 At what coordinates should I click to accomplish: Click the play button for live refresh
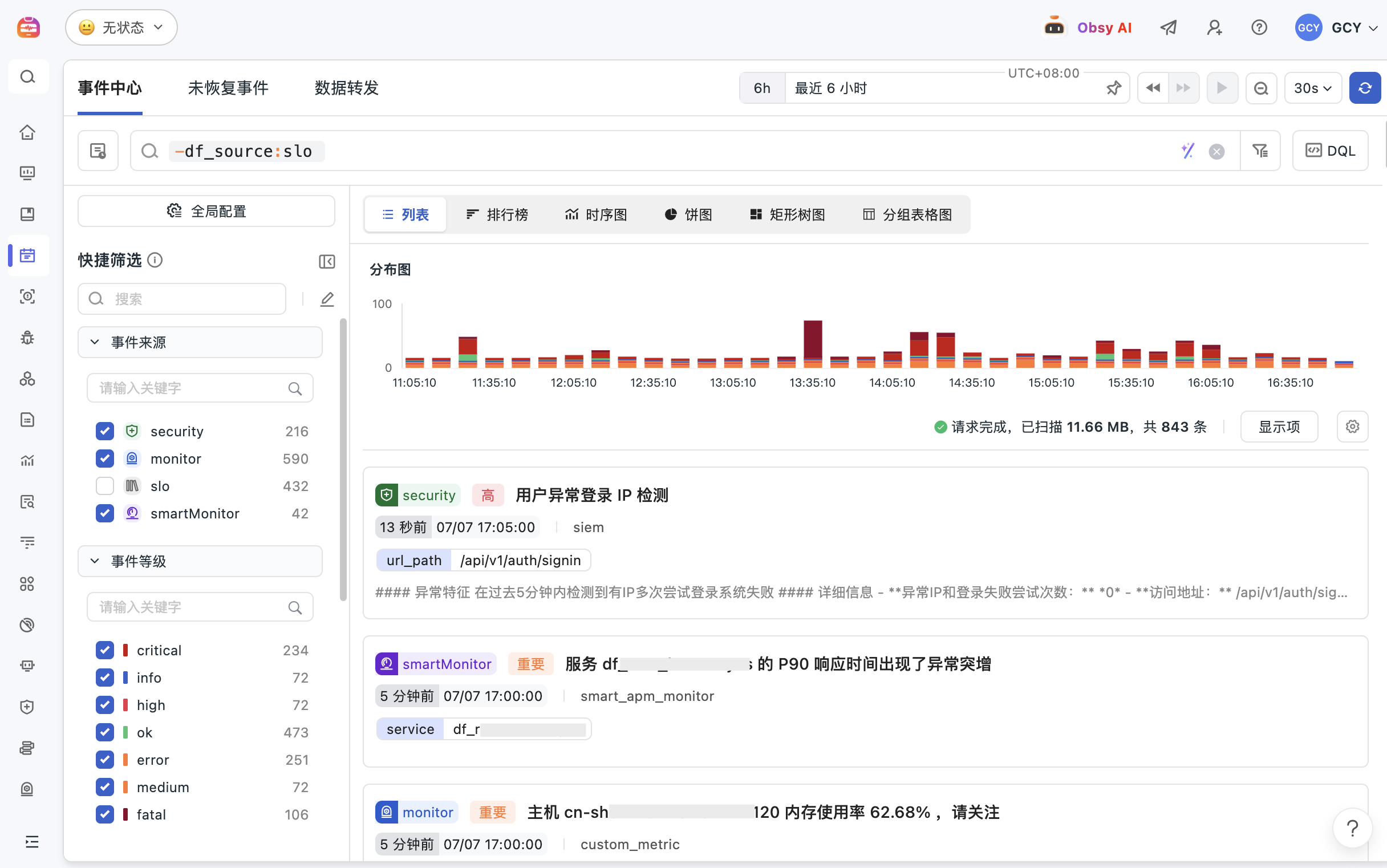1222,88
